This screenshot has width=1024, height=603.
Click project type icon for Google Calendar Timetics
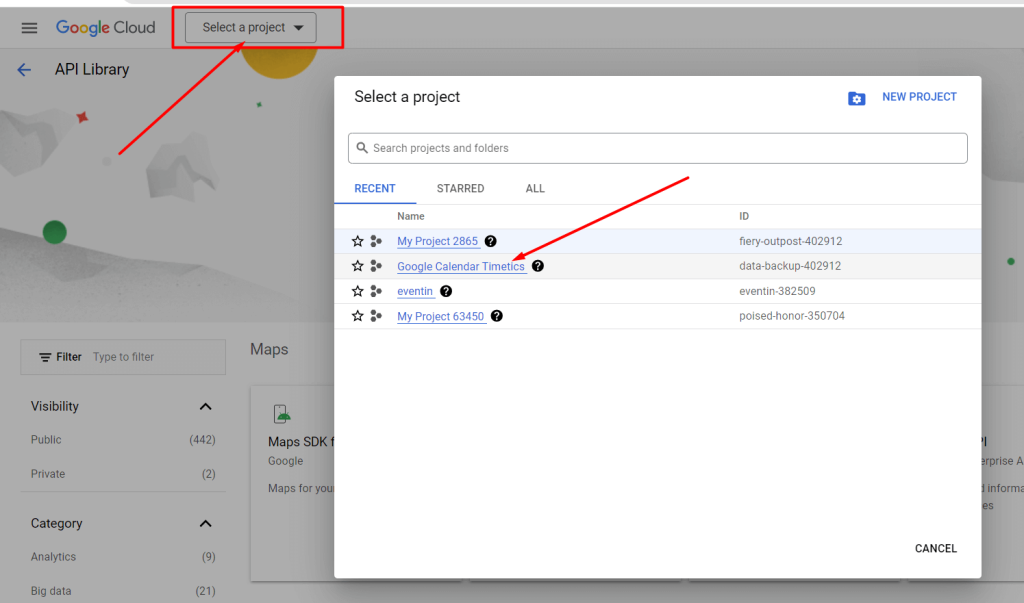[376, 266]
